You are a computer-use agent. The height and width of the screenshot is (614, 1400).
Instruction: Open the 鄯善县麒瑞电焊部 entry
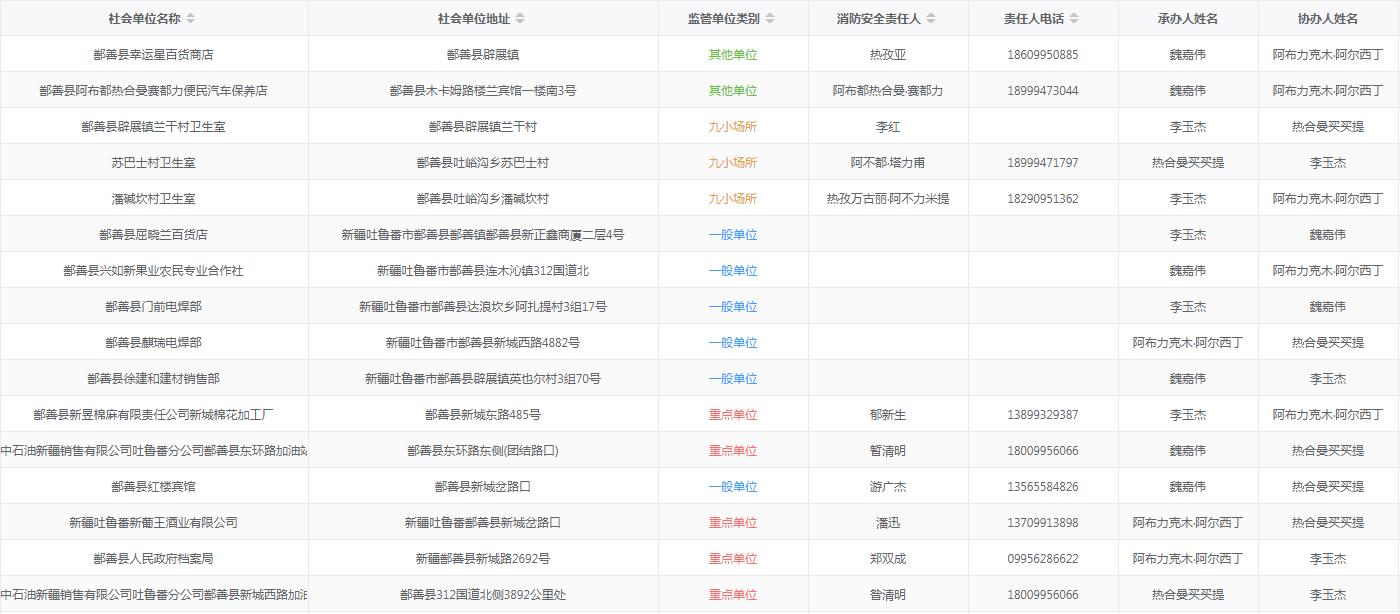pyautogui.click(x=153, y=343)
